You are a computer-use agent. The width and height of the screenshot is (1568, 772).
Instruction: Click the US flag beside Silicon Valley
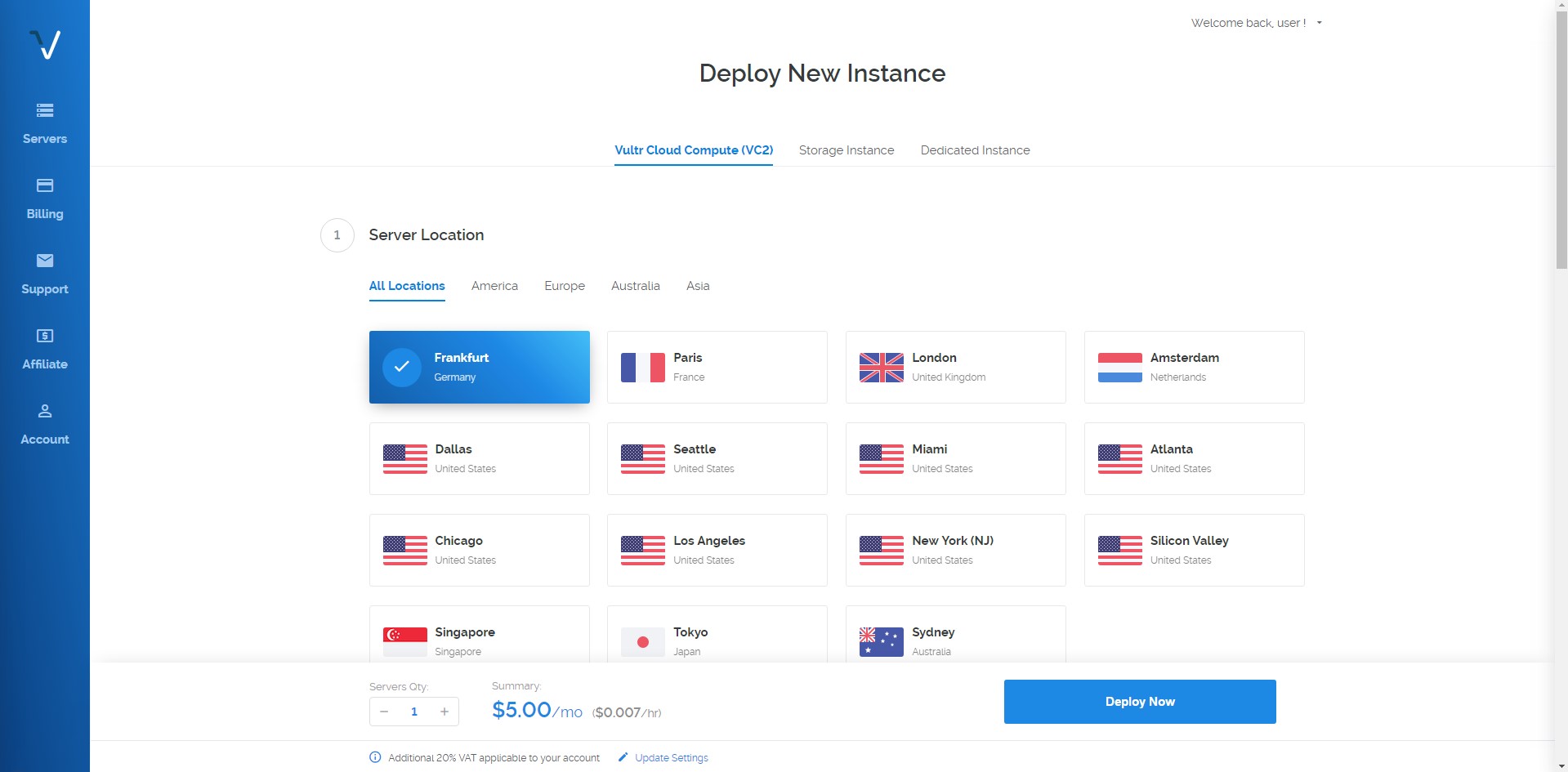(x=1120, y=551)
